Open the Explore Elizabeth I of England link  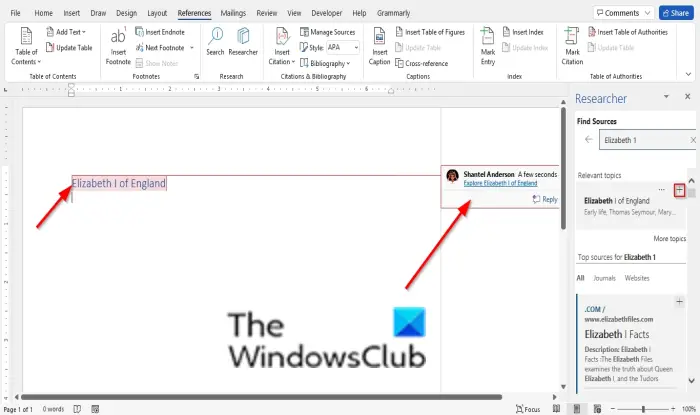point(500,183)
